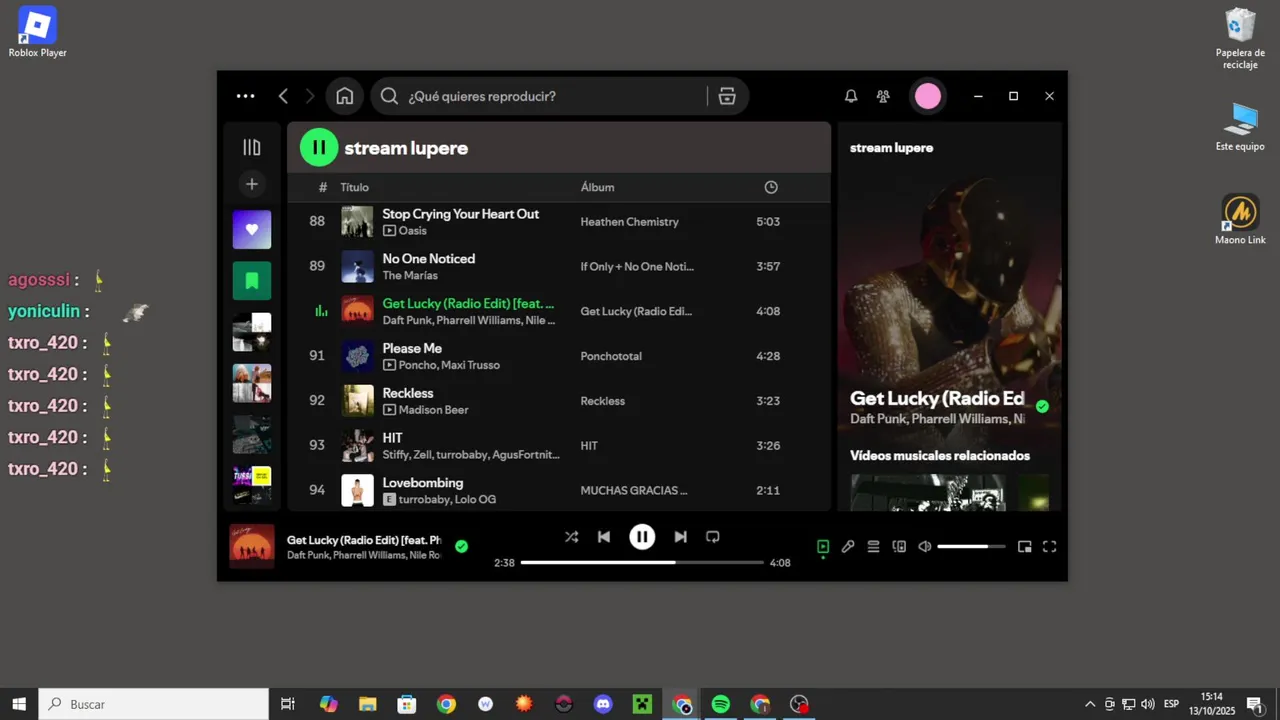The width and height of the screenshot is (1280, 720).
Task: Click the Oasis track album thumbnail
Action: (x=357, y=222)
